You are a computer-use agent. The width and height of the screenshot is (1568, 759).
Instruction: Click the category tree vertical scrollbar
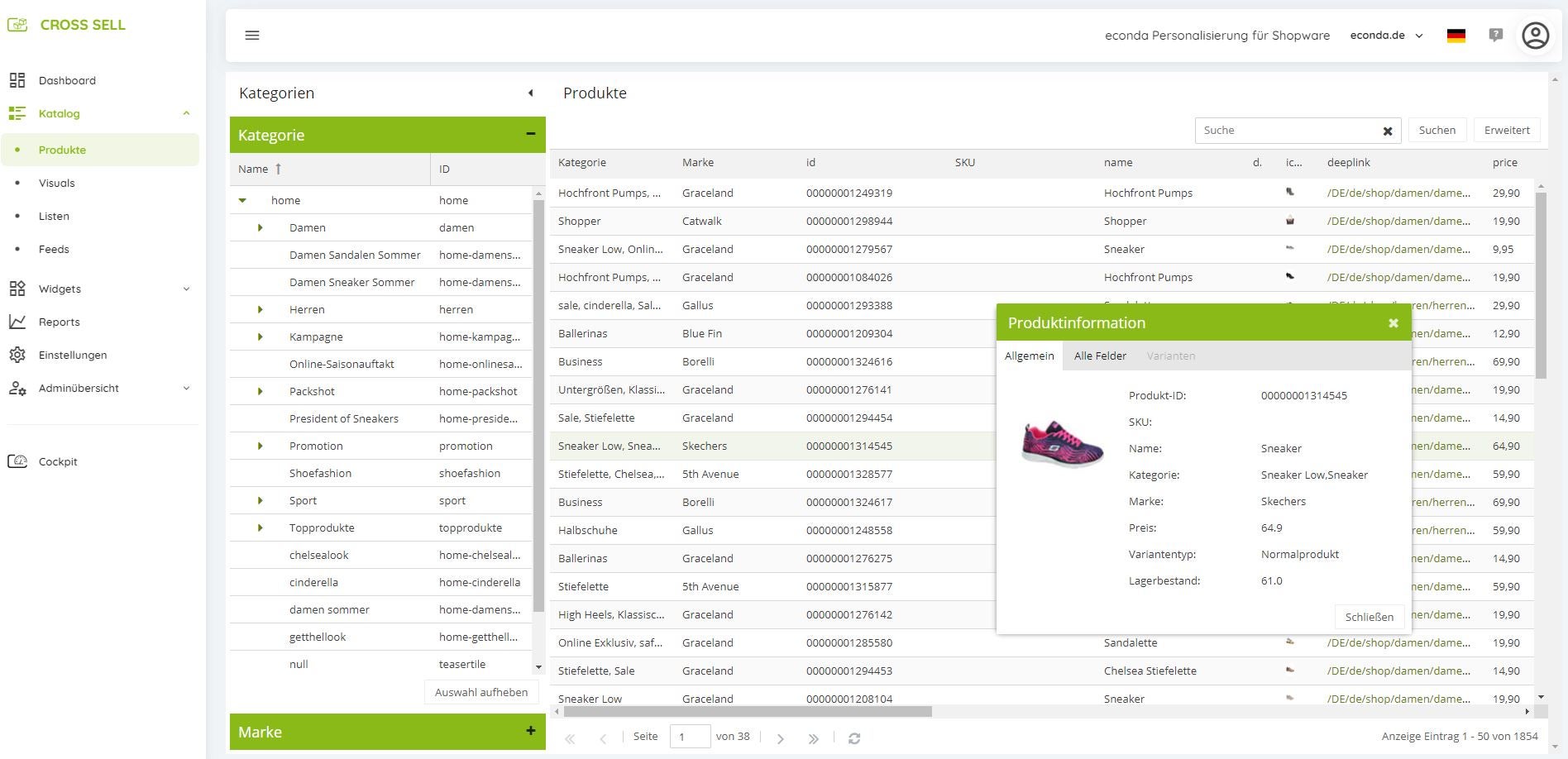coord(538,405)
